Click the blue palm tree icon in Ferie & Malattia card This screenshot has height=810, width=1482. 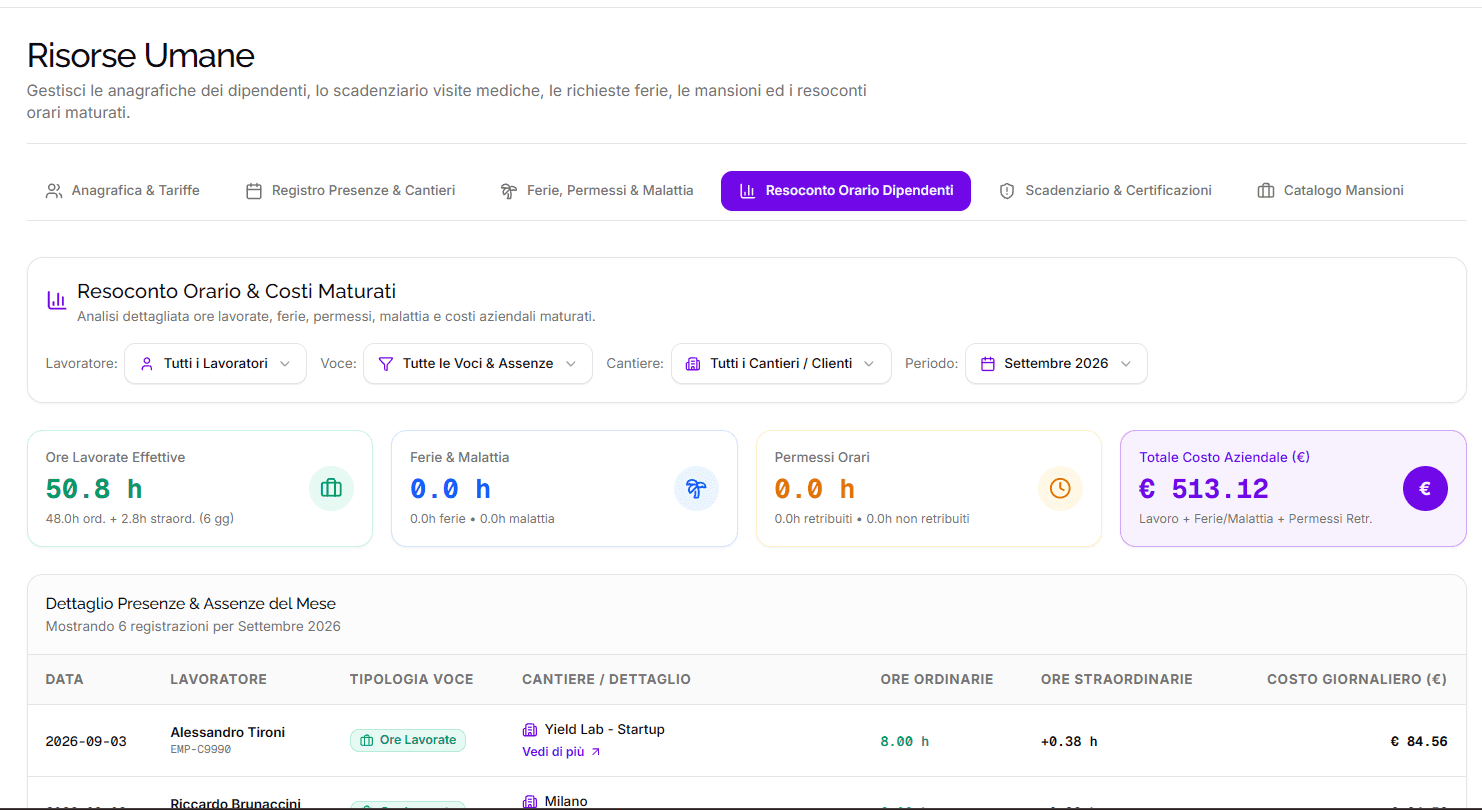696,489
